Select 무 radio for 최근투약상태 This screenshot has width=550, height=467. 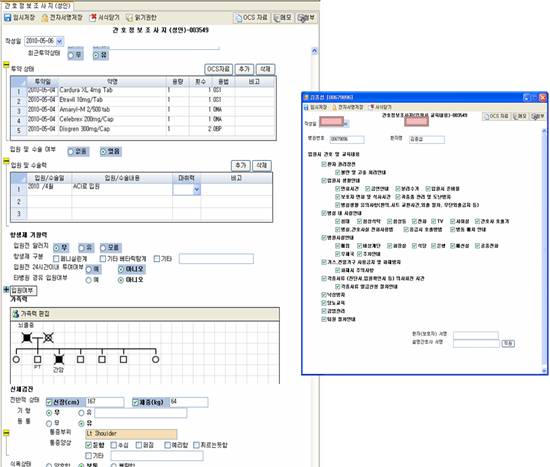click(71, 55)
